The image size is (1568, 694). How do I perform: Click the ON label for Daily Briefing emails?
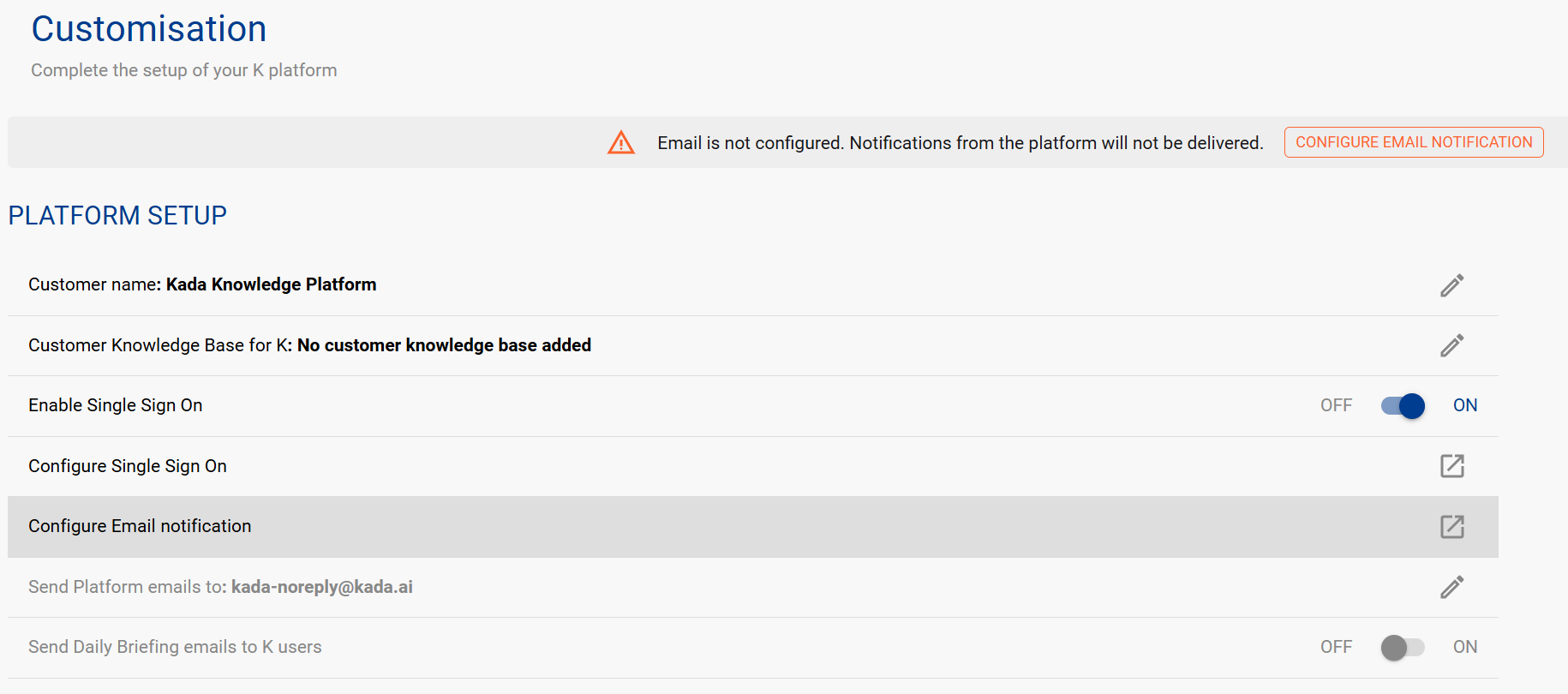(x=1464, y=647)
